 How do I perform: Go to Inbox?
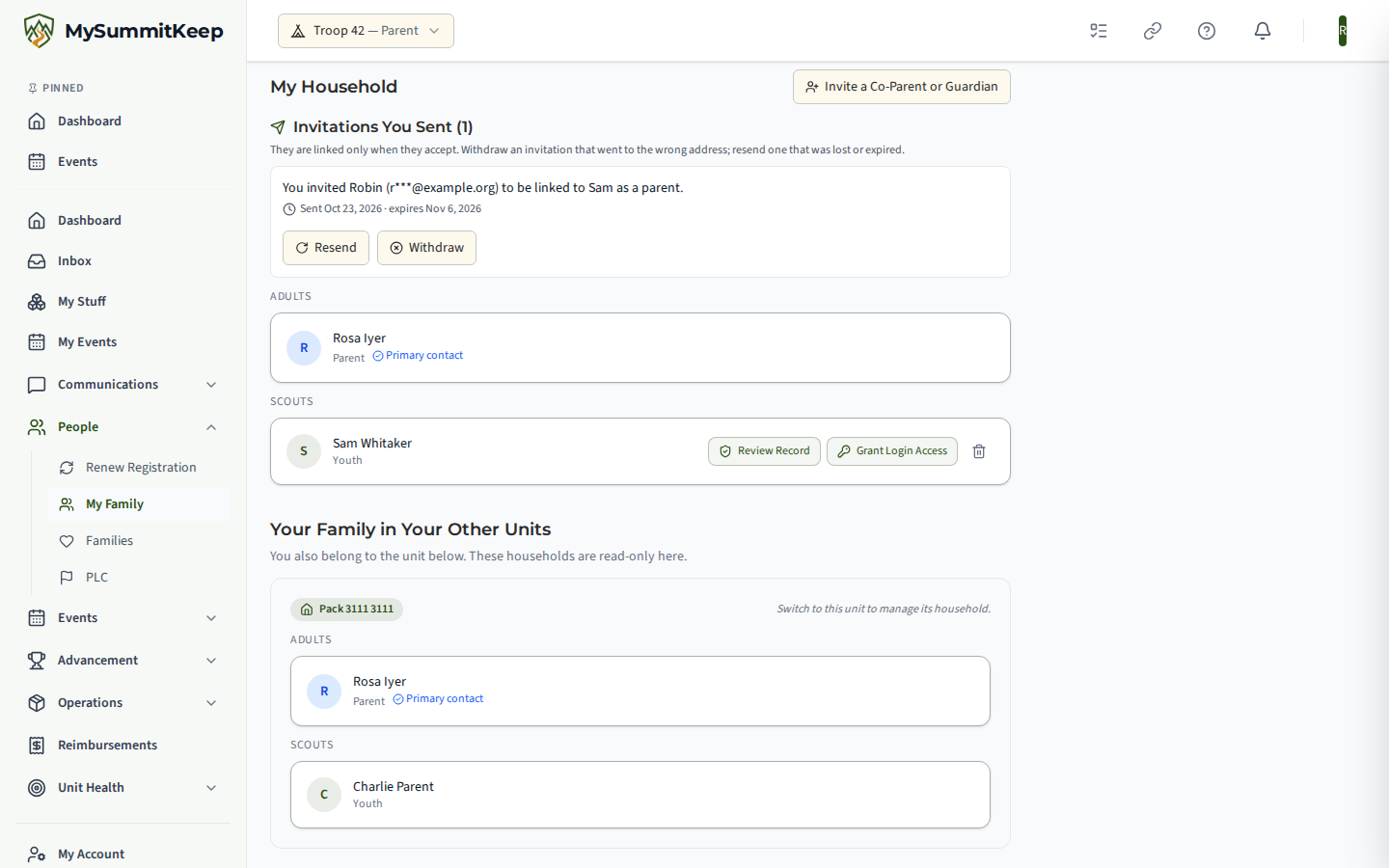(123, 261)
